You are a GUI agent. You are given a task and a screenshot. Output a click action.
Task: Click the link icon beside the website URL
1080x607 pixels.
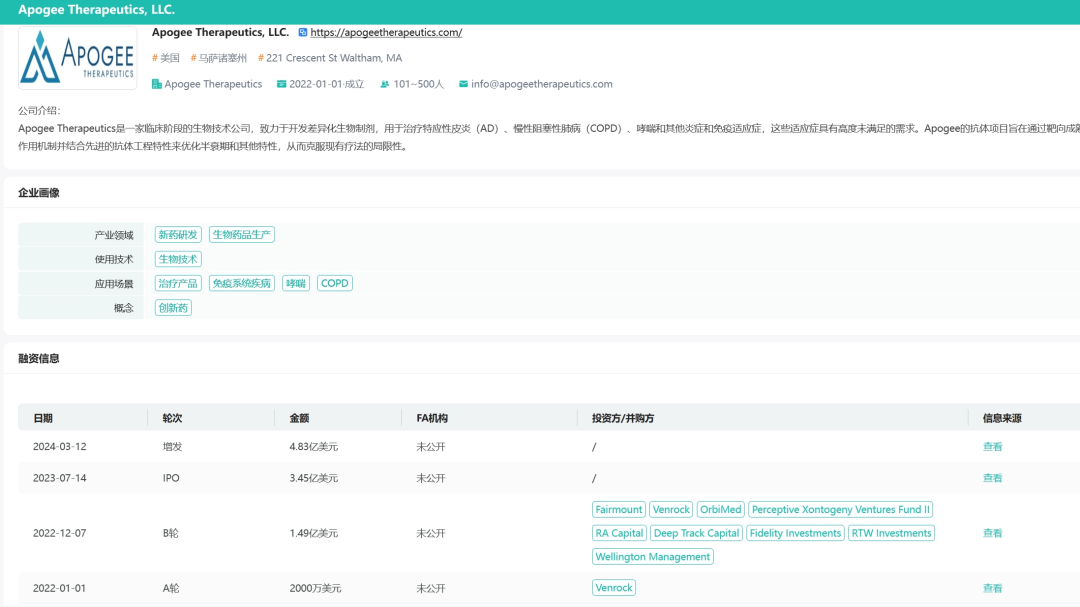point(303,32)
